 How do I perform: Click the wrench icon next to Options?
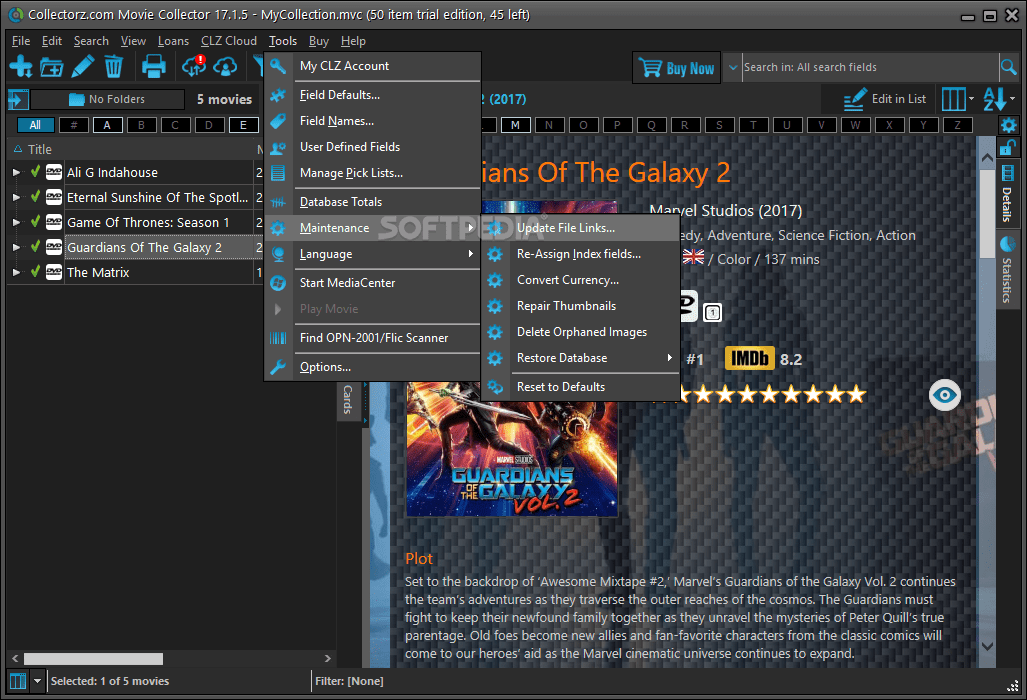(278, 367)
